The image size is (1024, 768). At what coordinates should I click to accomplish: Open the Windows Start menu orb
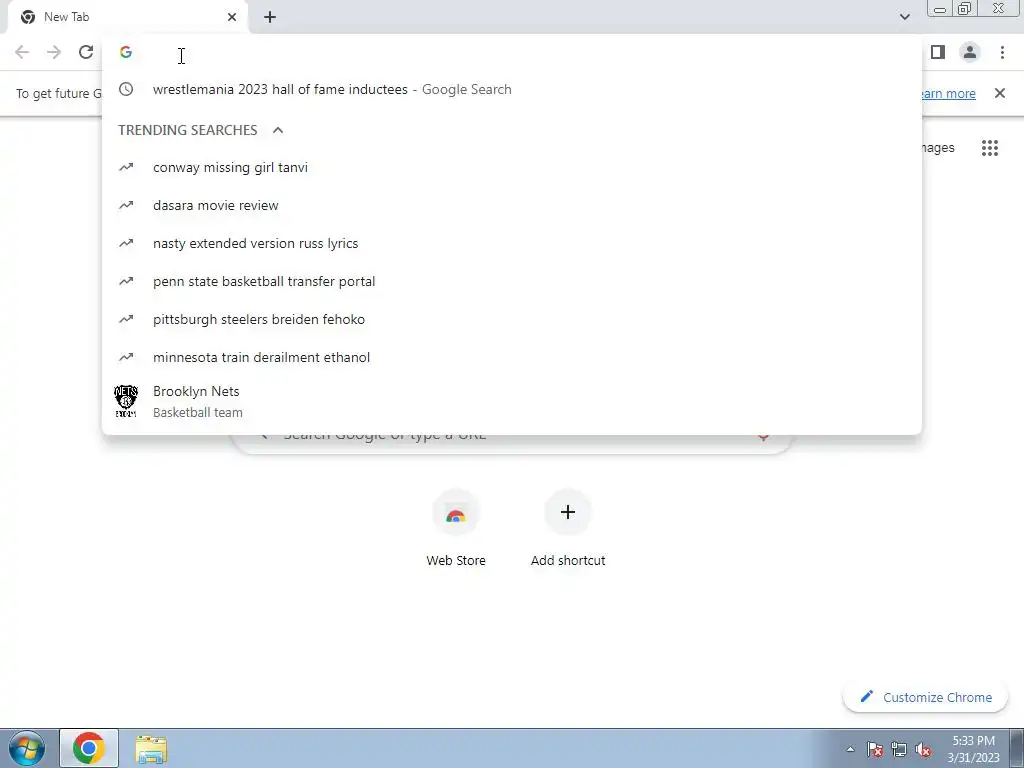point(27,748)
